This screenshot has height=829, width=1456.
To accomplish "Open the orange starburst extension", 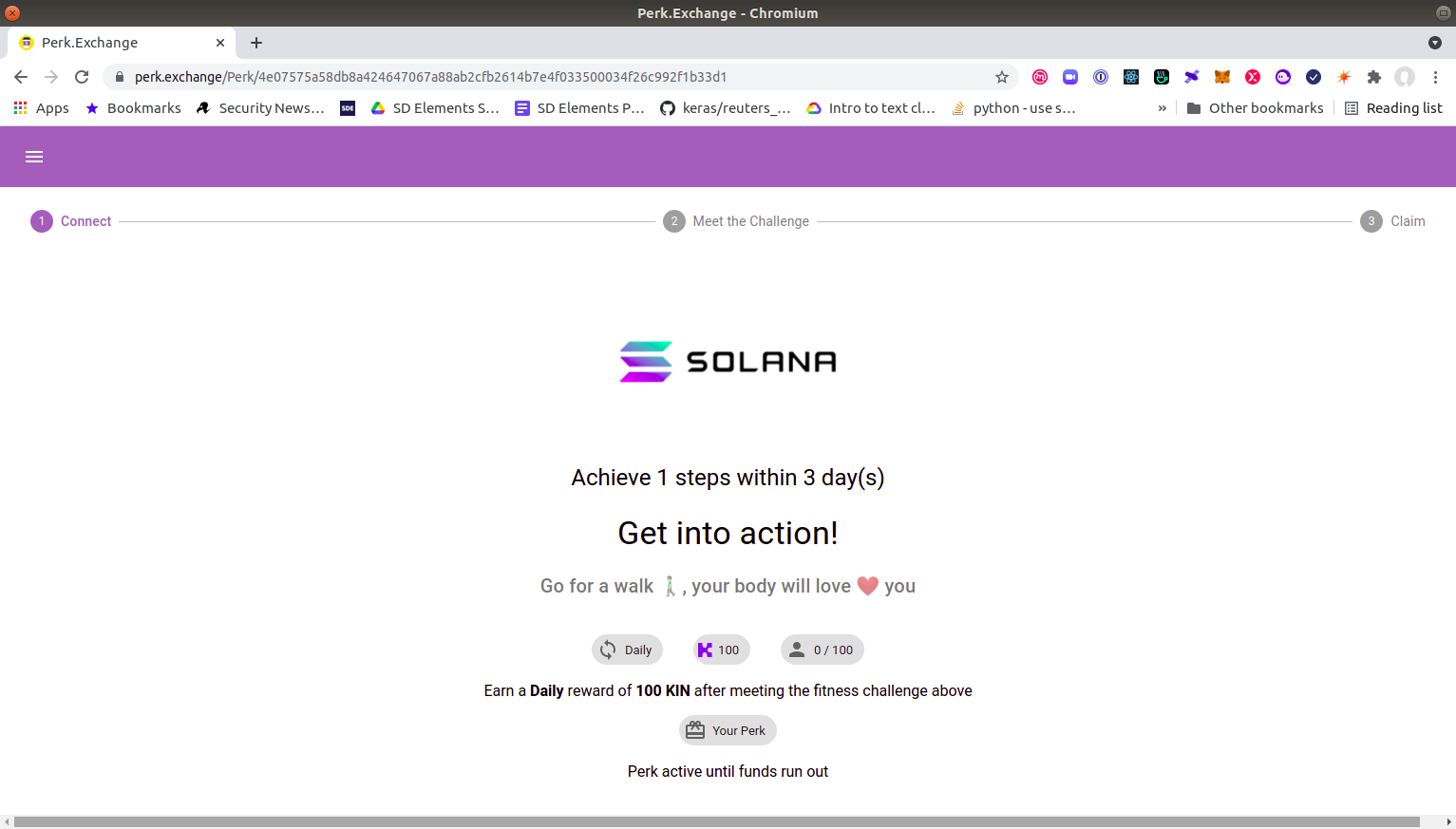I will point(1344,77).
